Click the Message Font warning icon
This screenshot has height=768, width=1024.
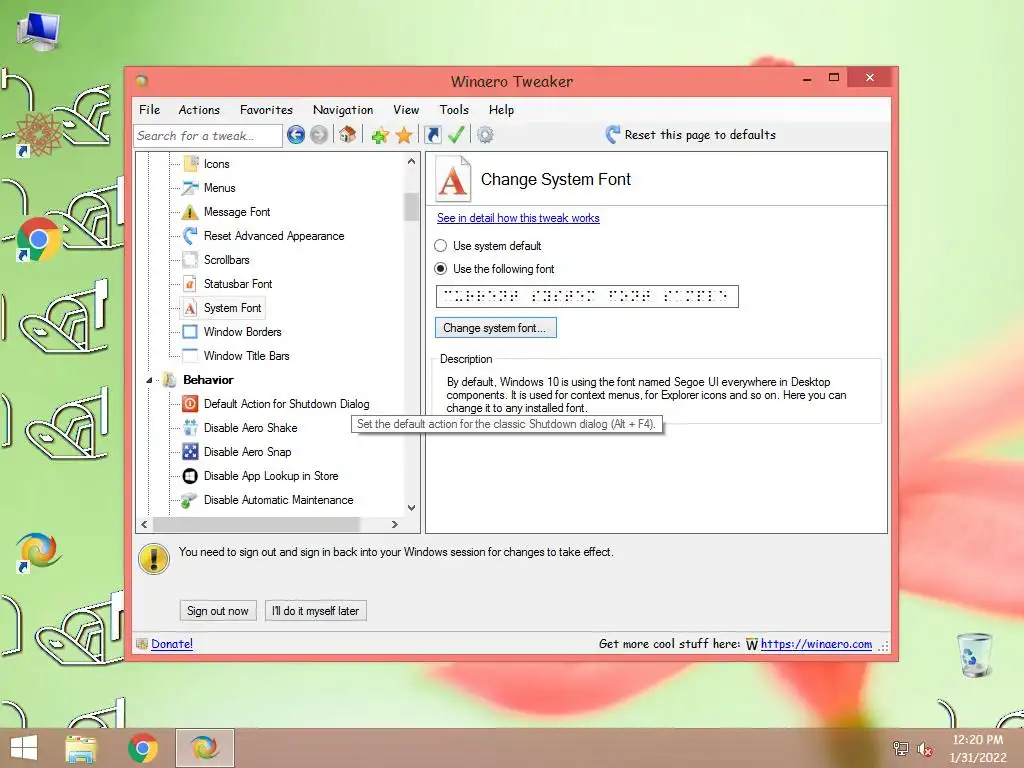click(x=190, y=212)
